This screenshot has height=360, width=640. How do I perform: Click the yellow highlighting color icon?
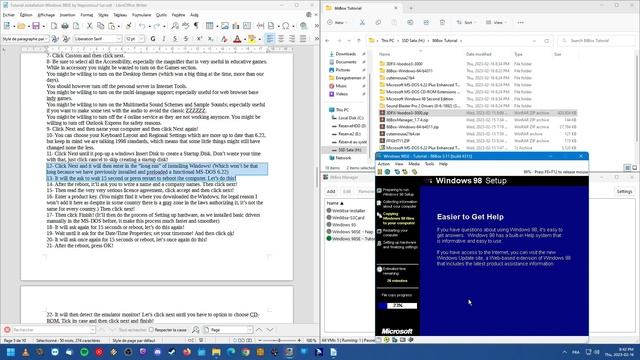(251, 39)
